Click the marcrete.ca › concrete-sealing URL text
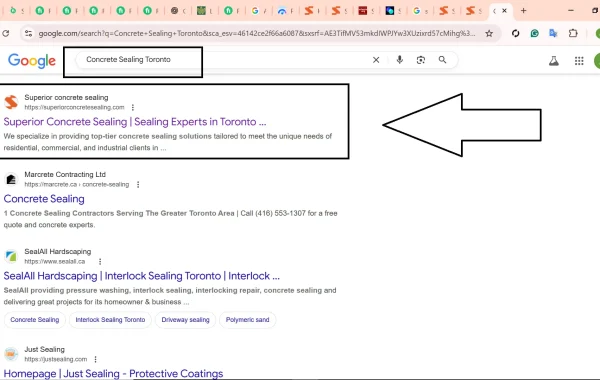 (x=77, y=184)
